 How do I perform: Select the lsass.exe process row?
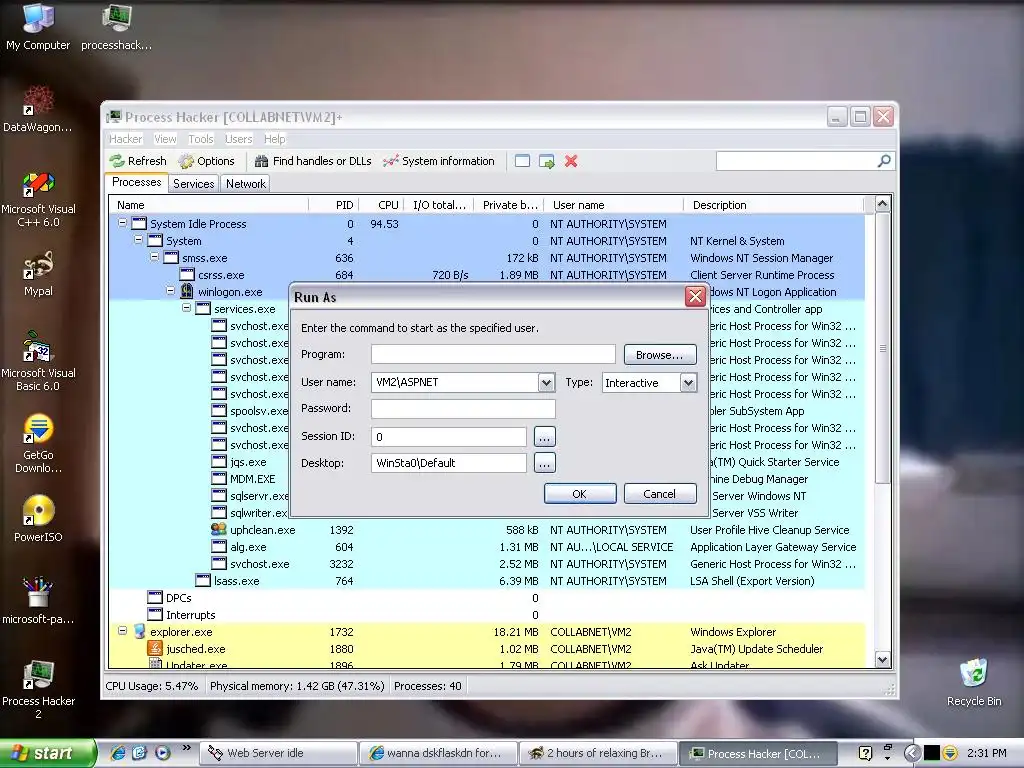click(x=487, y=581)
